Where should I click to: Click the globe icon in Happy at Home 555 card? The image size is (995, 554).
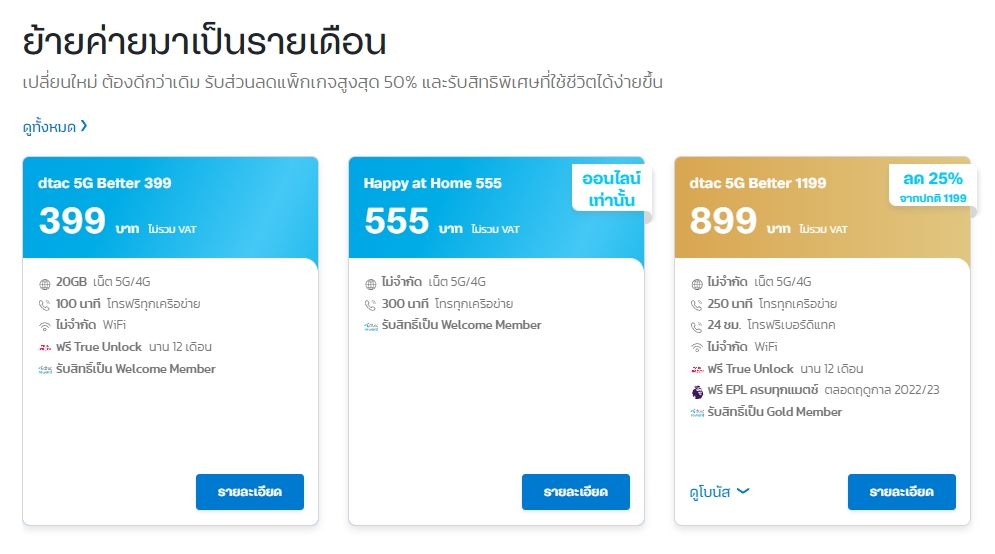371,283
